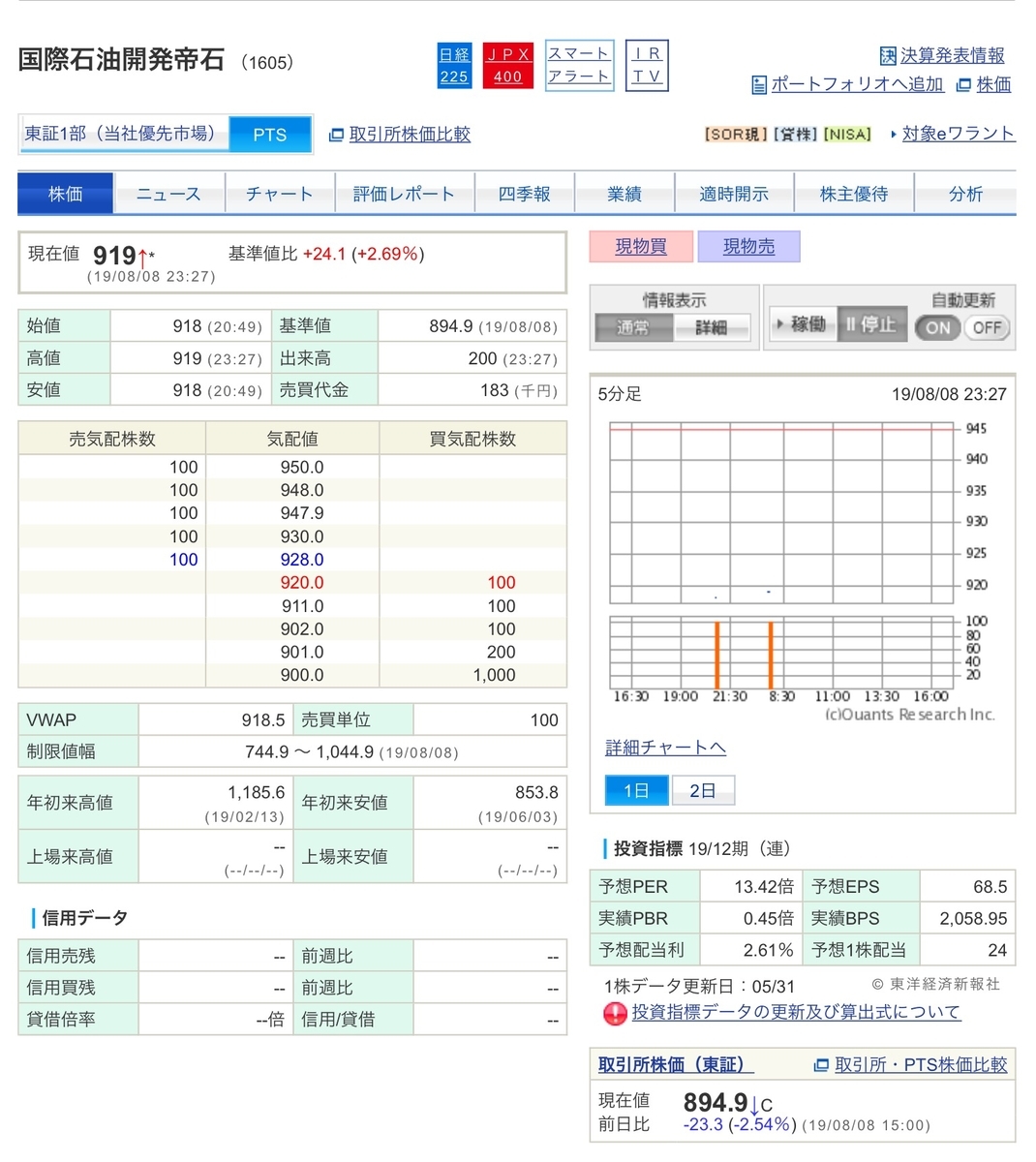The height and width of the screenshot is (1162, 1036).
Task: Select the 2日 chart range
Action: point(703,790)
